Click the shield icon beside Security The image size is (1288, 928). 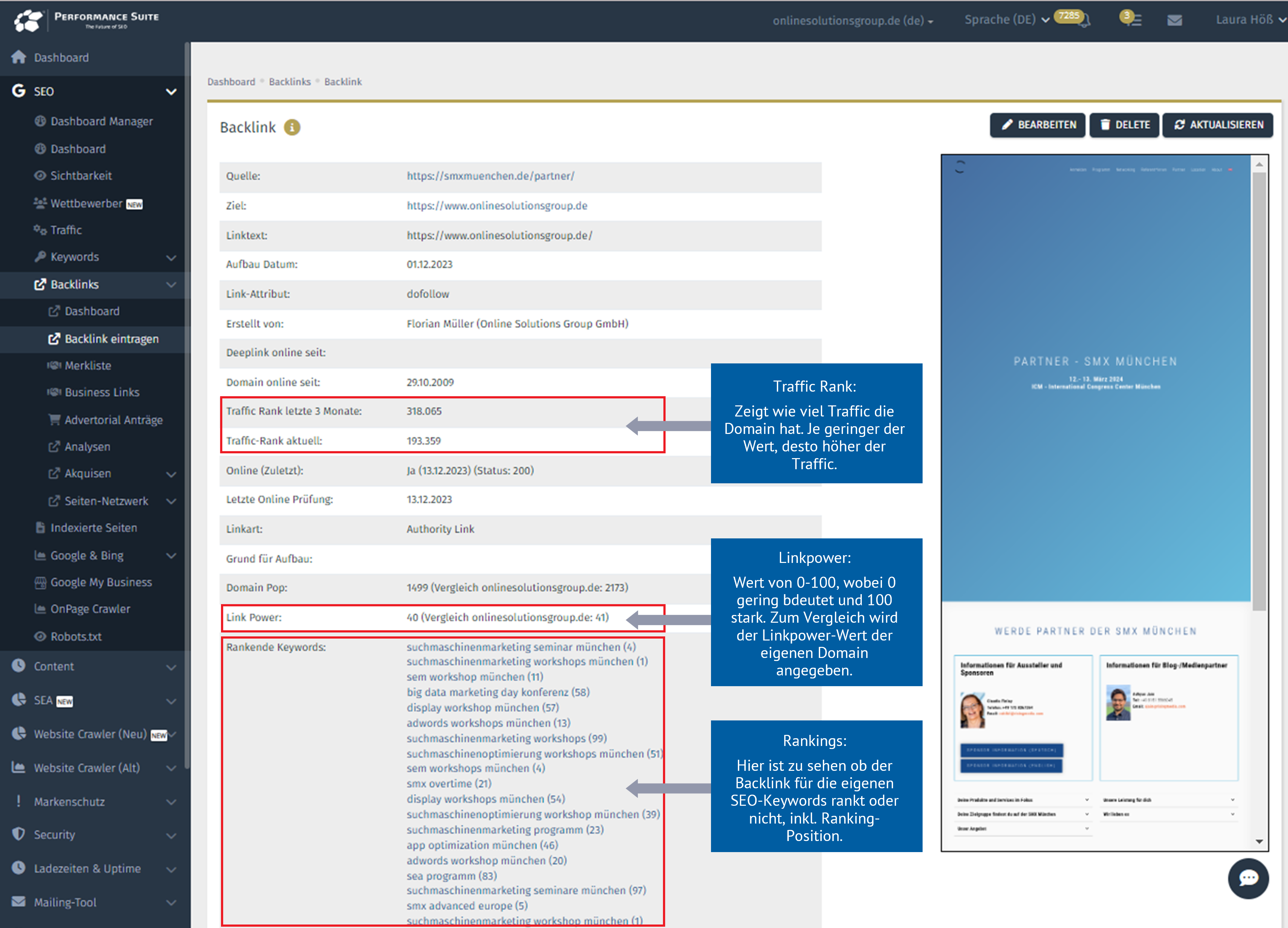tap(19, 834)
